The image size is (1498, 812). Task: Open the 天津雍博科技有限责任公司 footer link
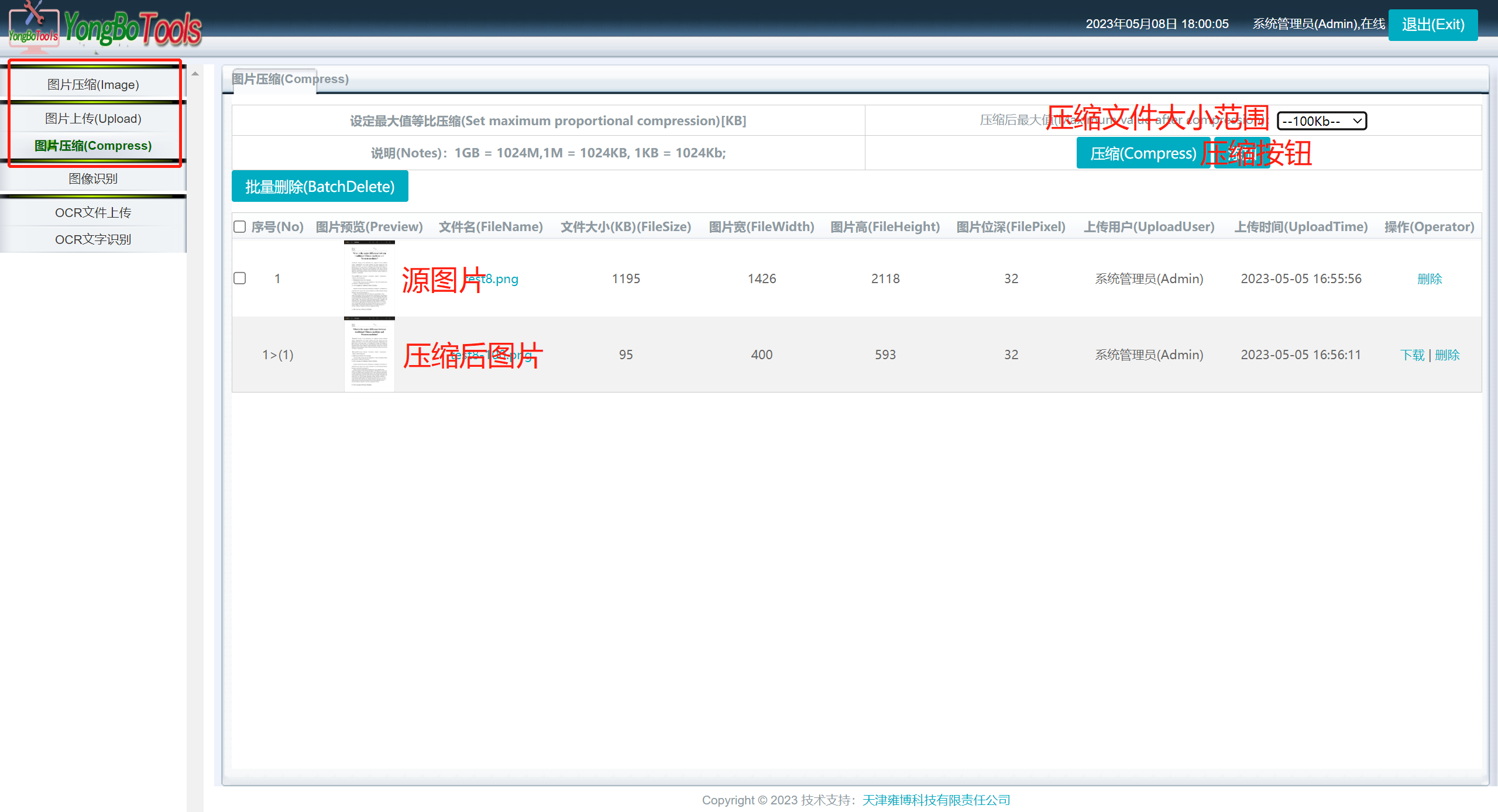pos(936,800)
